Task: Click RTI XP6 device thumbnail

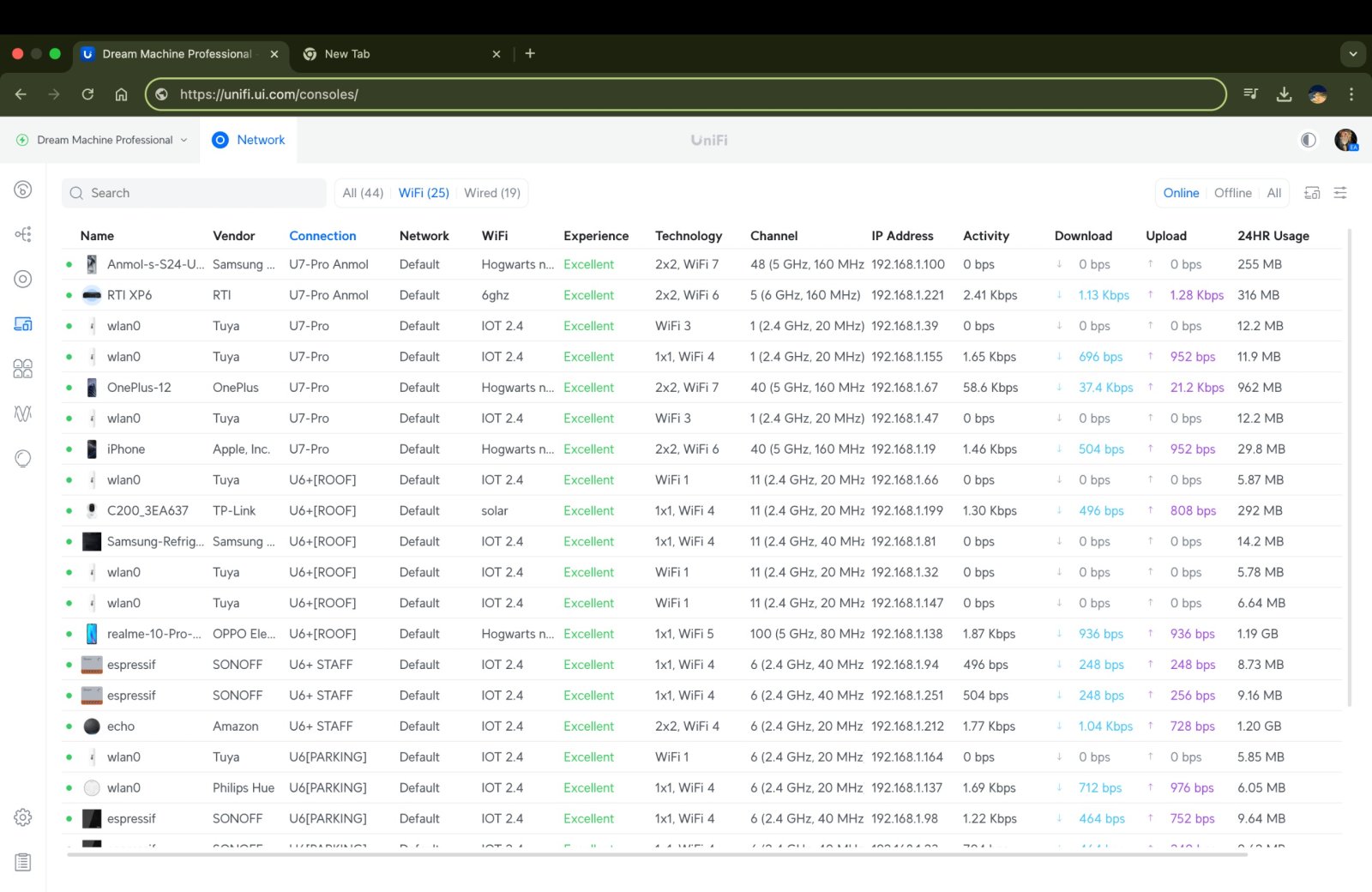Action: [x=92, y=295]
